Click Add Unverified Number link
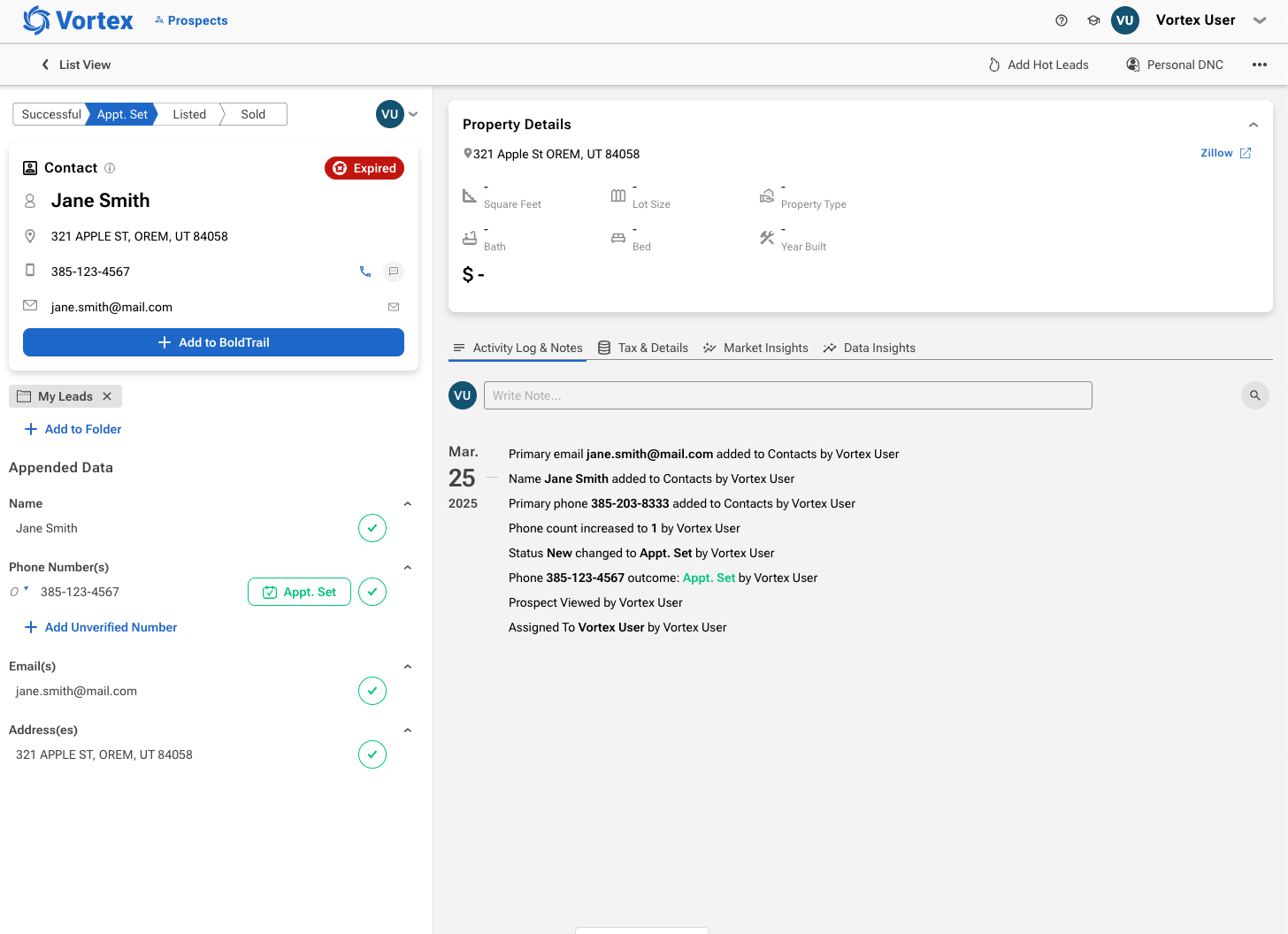1288x934 pixels. [x=101, y=627]
